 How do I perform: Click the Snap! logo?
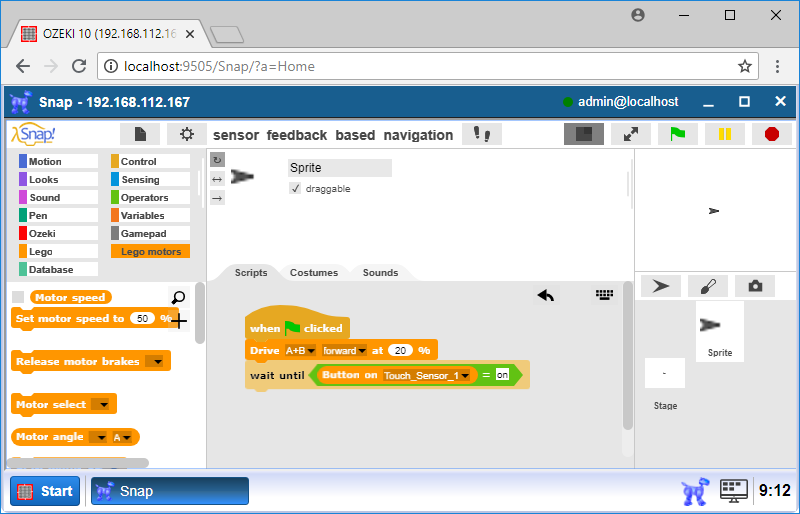(x=34, y=134)
